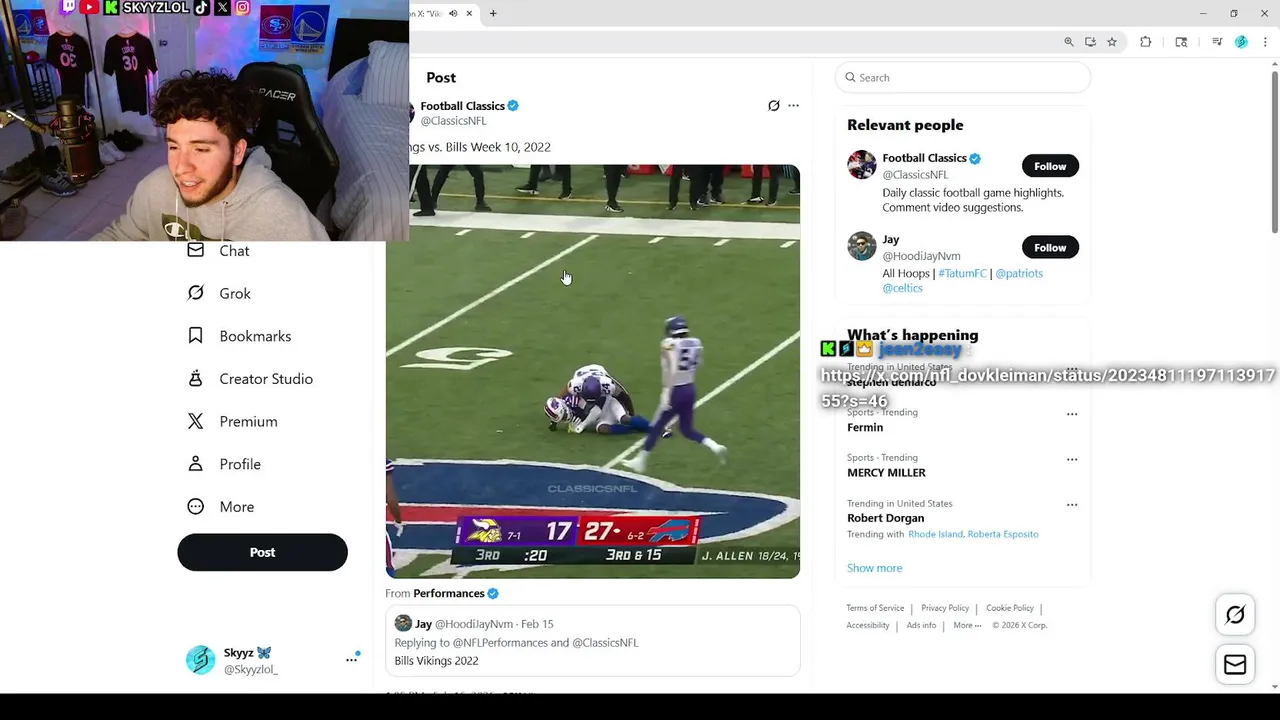Click the Rhode Island trending link
Image resolution: width=1280 pixels, height=720 pixels.
point(935,534)
